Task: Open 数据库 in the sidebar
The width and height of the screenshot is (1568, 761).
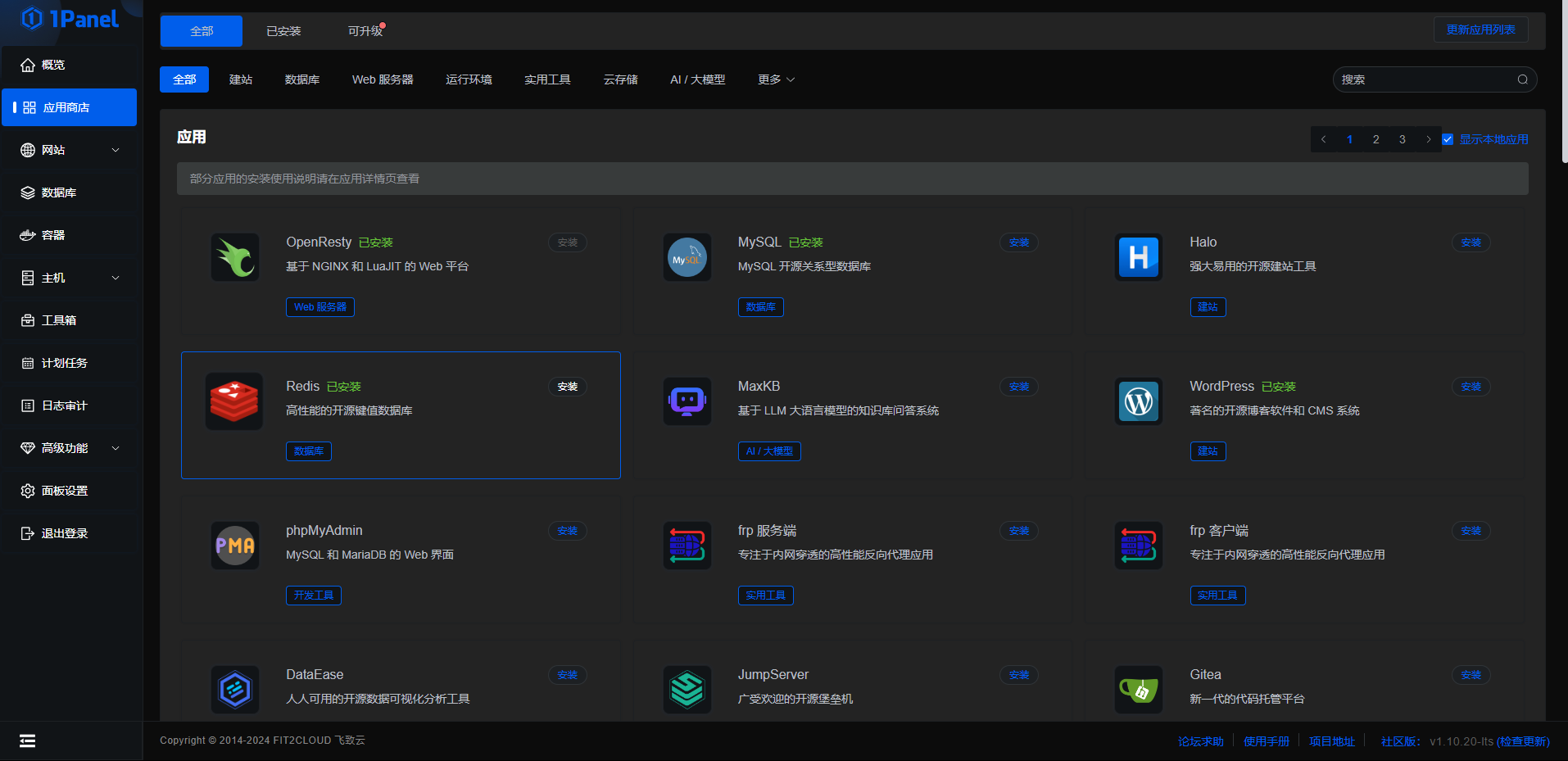Action: (x=69, y=193)
